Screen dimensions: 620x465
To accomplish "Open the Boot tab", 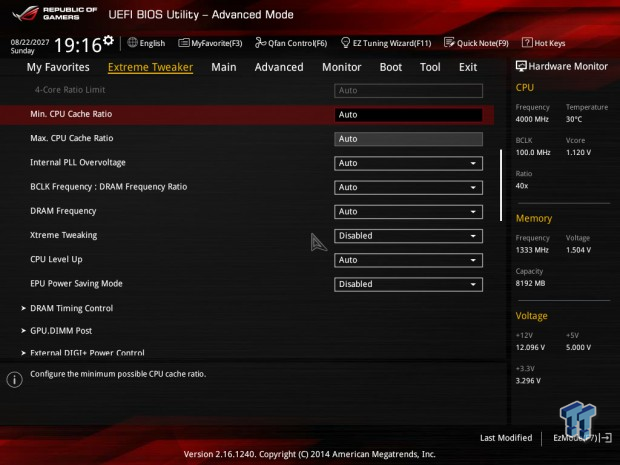I will click(391, 67).
